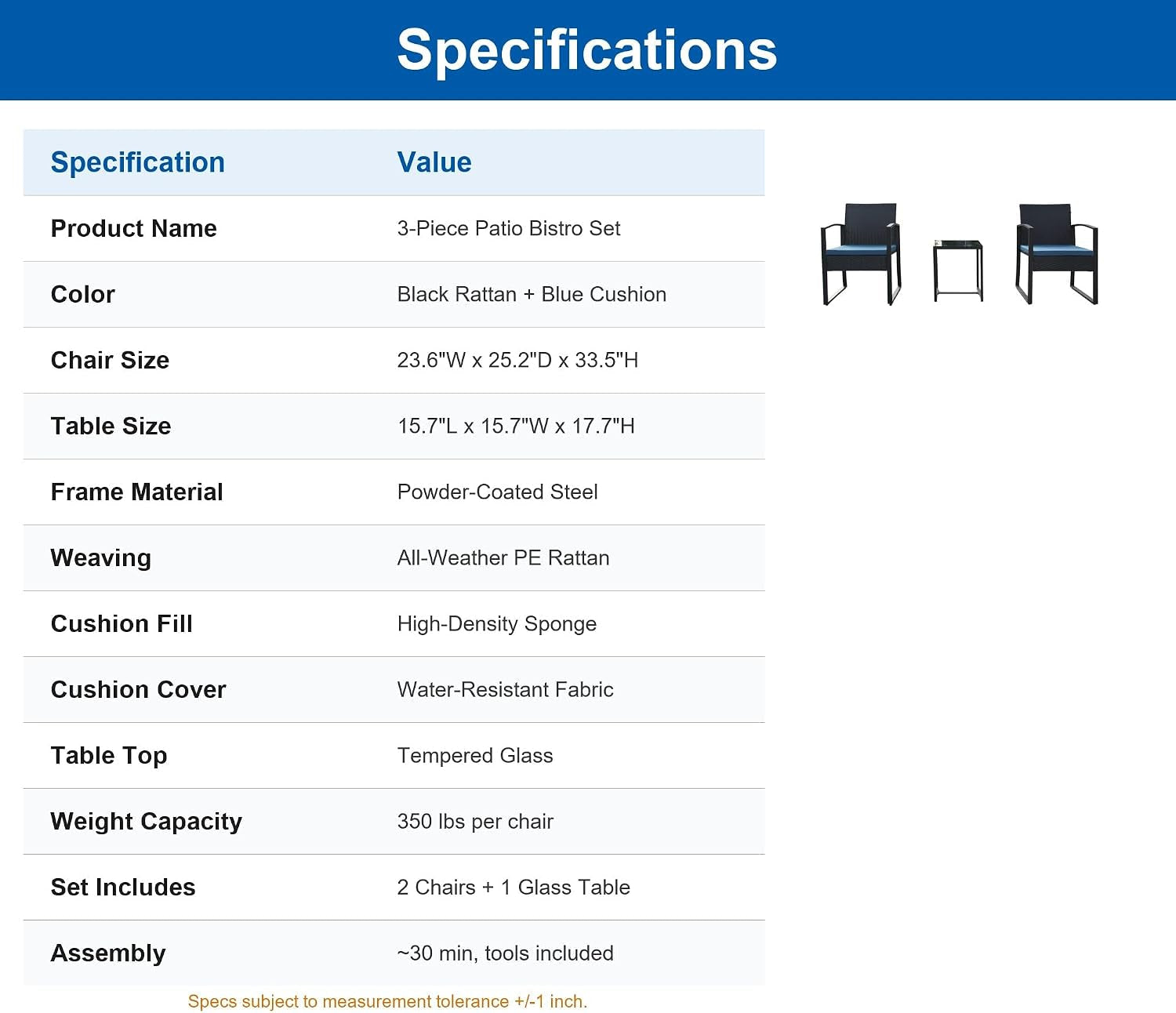Click the measurement tolerance footnote
This screenshot has height=1013, width=1176.
[x=387, y=1001]
